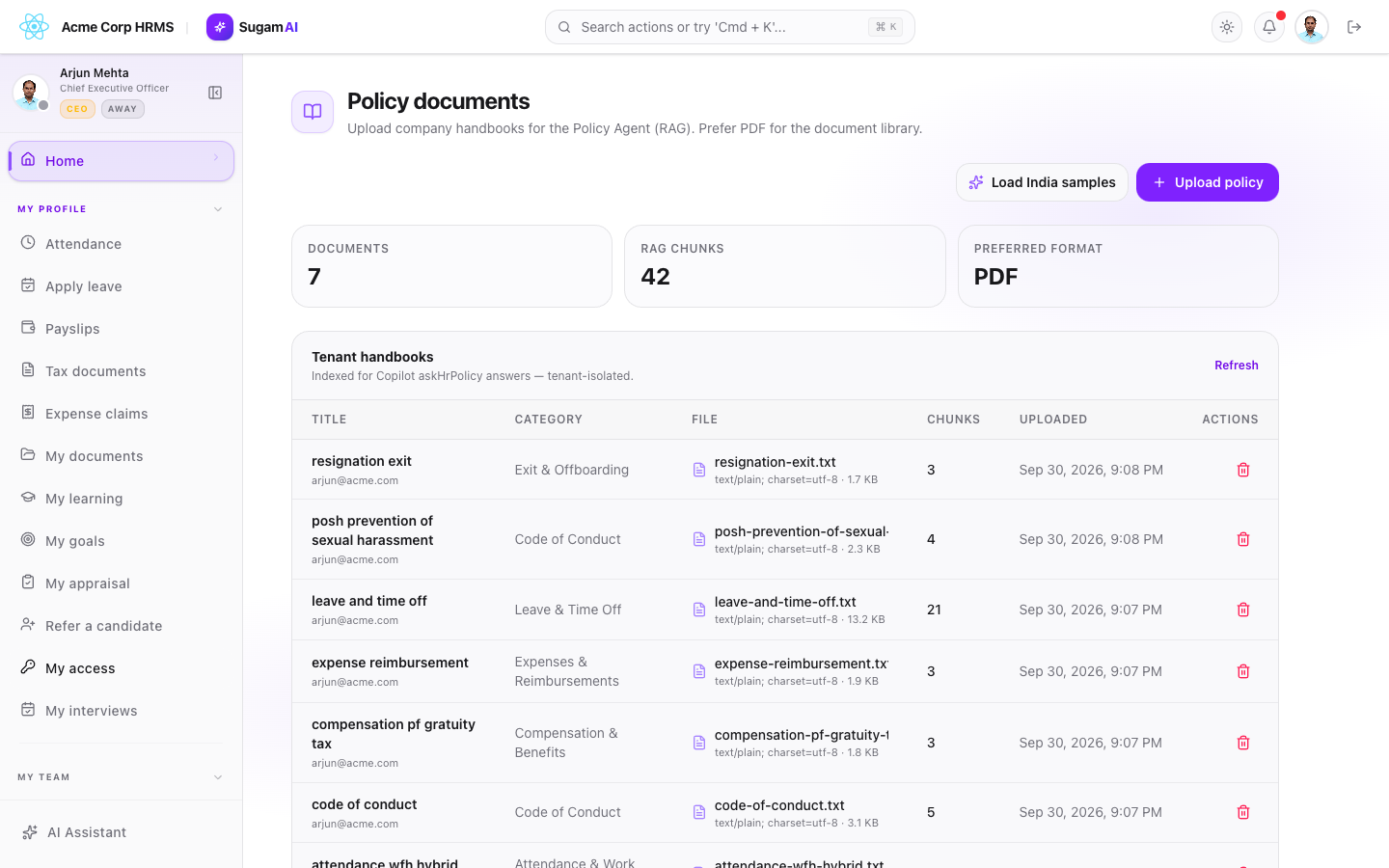1389x868 pixels.
Task: Open Expense claims
Action: pyautogui.click(x=122, y=414)
